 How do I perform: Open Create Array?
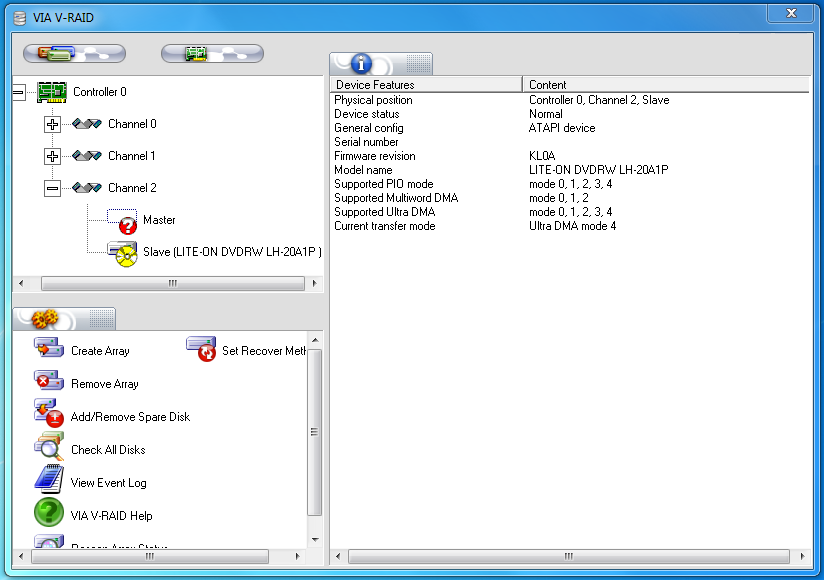[x=100, y=351]
